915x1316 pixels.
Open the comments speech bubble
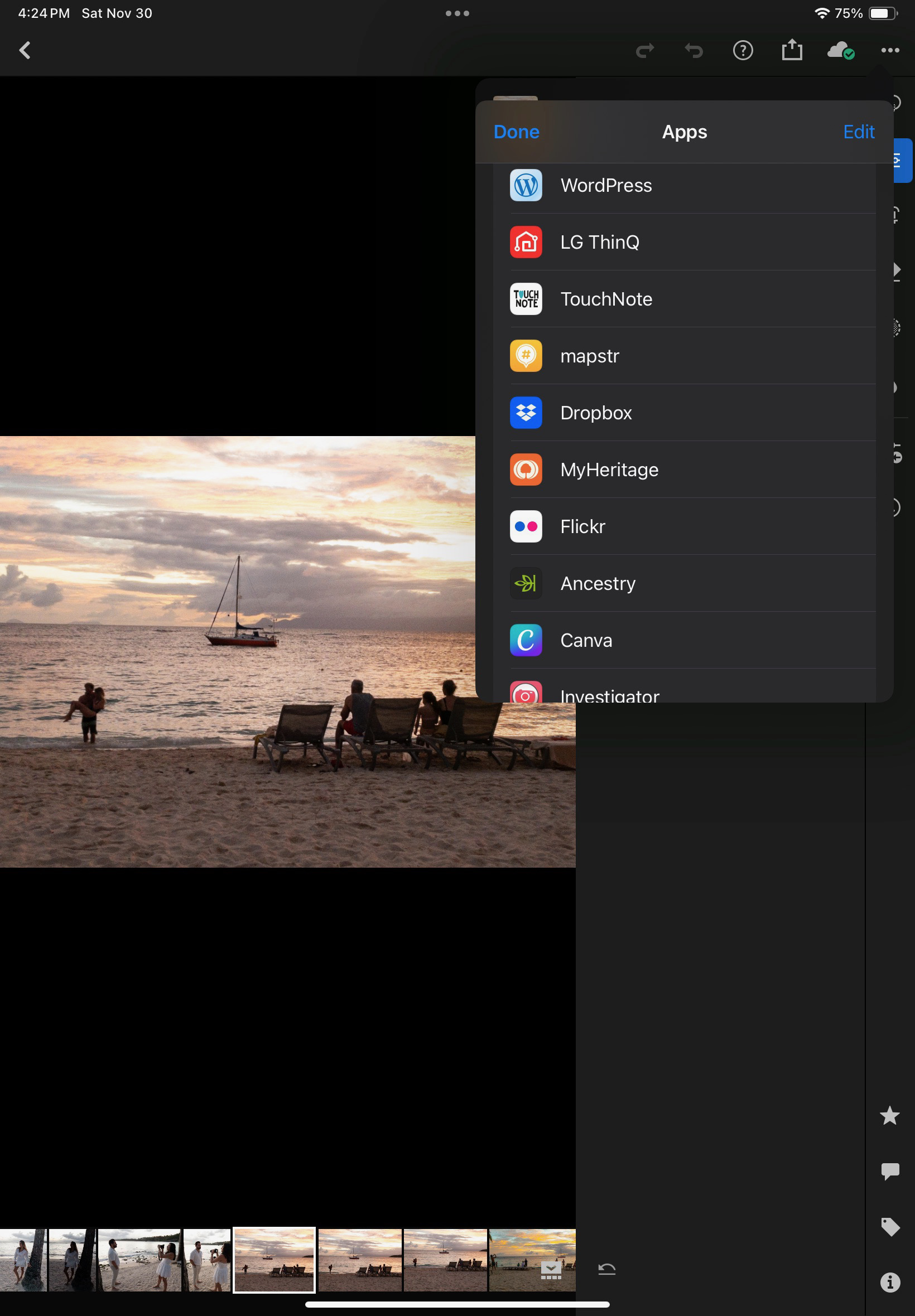pos(889,1170)
